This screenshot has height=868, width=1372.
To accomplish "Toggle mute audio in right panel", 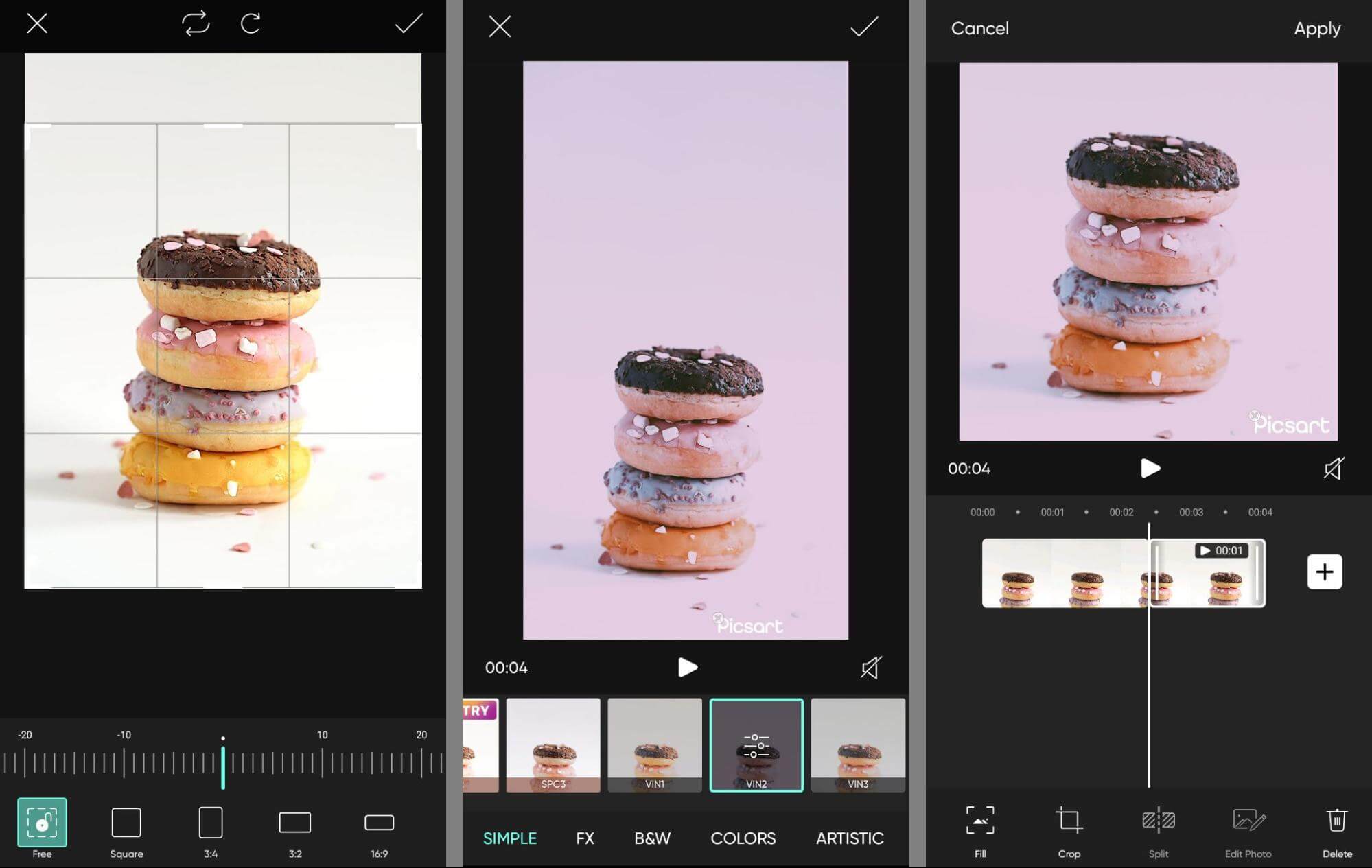I will 1332,468.
